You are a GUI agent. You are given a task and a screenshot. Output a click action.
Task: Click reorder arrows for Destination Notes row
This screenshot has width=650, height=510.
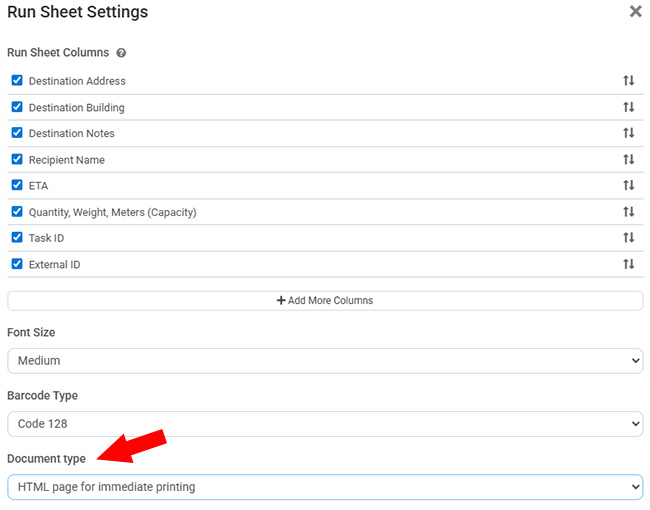[x=629, y=133]
